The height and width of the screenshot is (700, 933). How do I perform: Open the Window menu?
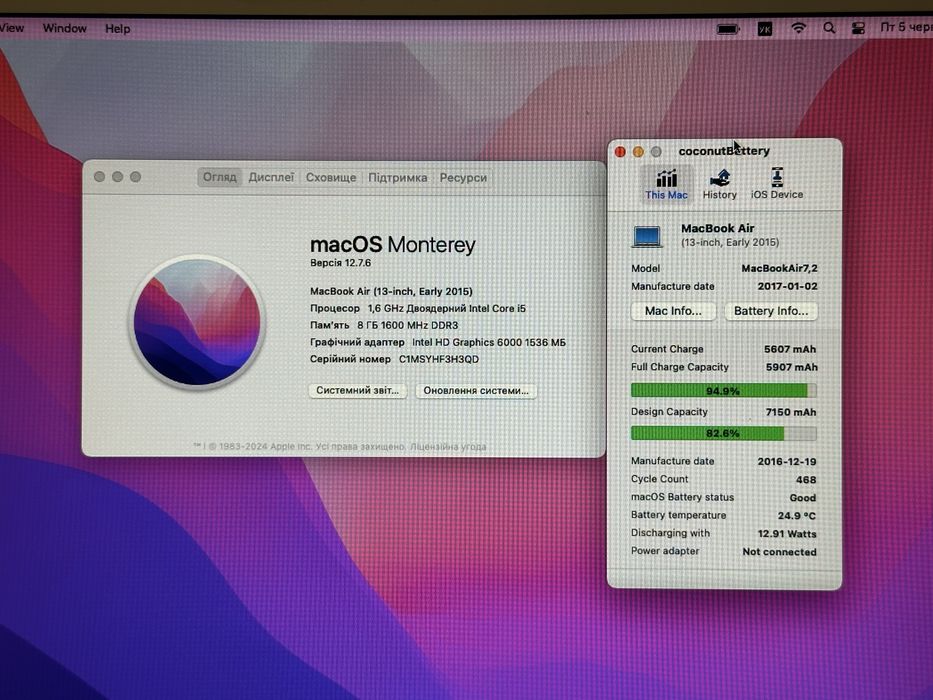tap(64, 28)
